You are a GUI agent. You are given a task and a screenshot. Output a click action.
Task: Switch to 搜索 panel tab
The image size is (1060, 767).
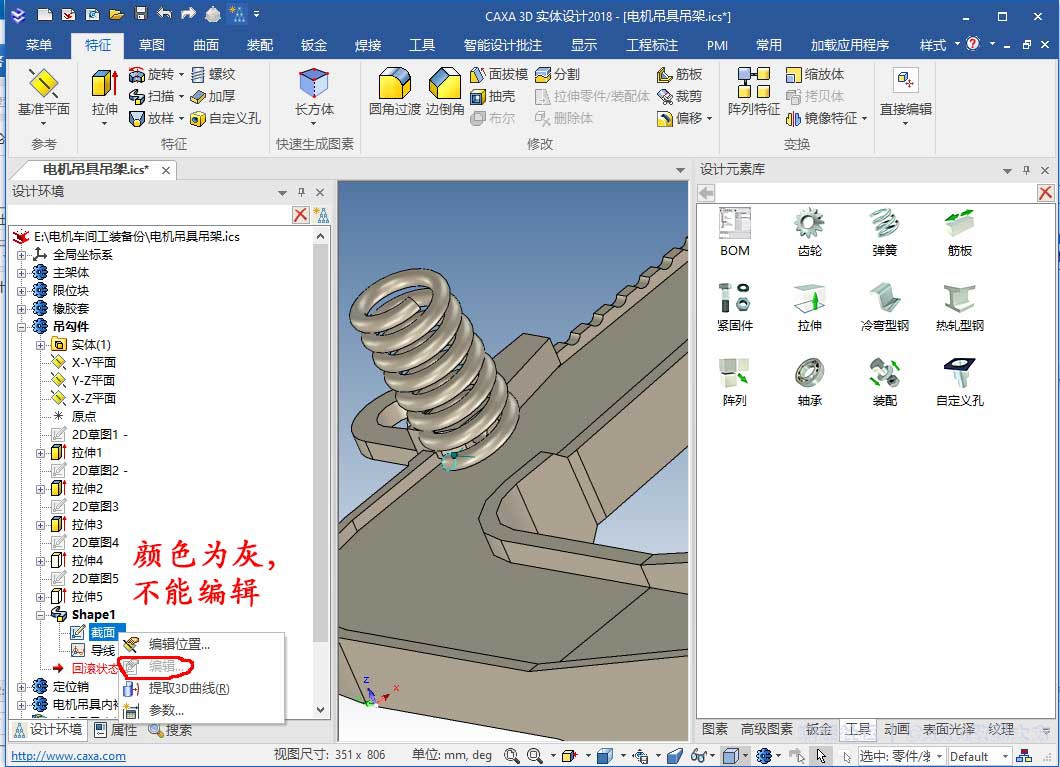point(170,730)
